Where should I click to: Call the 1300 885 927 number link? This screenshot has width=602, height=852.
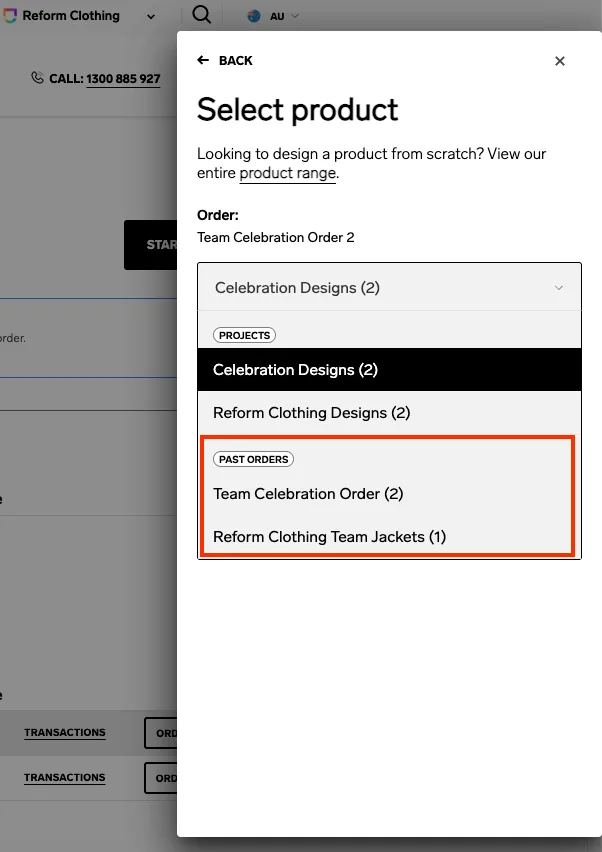123,79
